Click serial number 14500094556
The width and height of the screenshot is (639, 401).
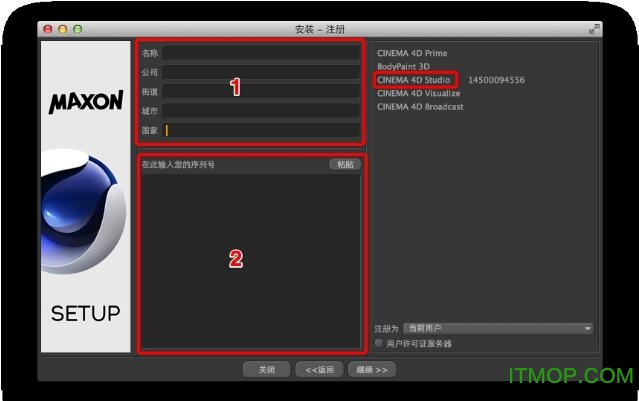tap(496, 80)
